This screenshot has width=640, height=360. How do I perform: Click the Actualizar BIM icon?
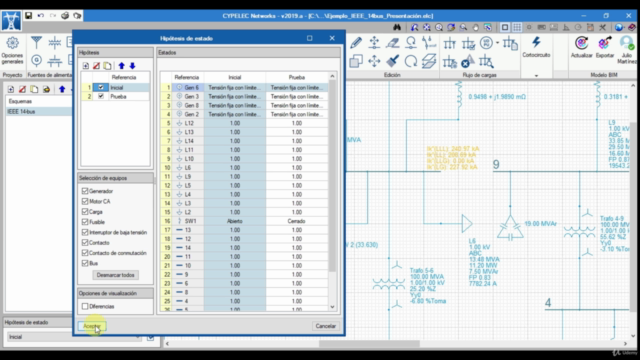click(581, 43)
